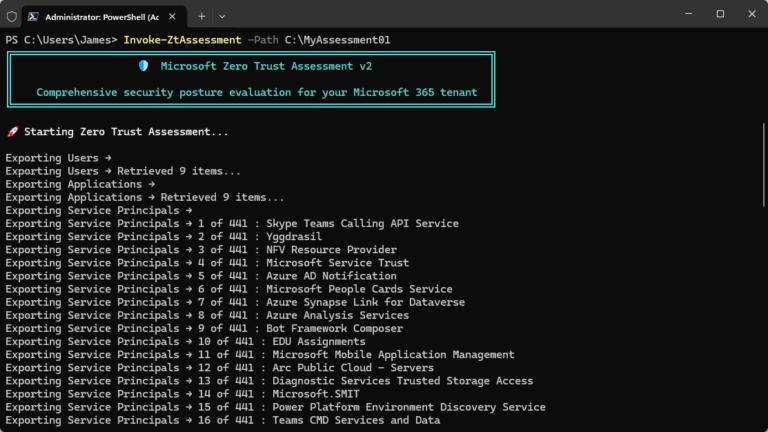The width and height of the screenshot is (768, 432).
Task: Click Power Platform Environment Discovery Service line
Action: [x=276, y=408]
